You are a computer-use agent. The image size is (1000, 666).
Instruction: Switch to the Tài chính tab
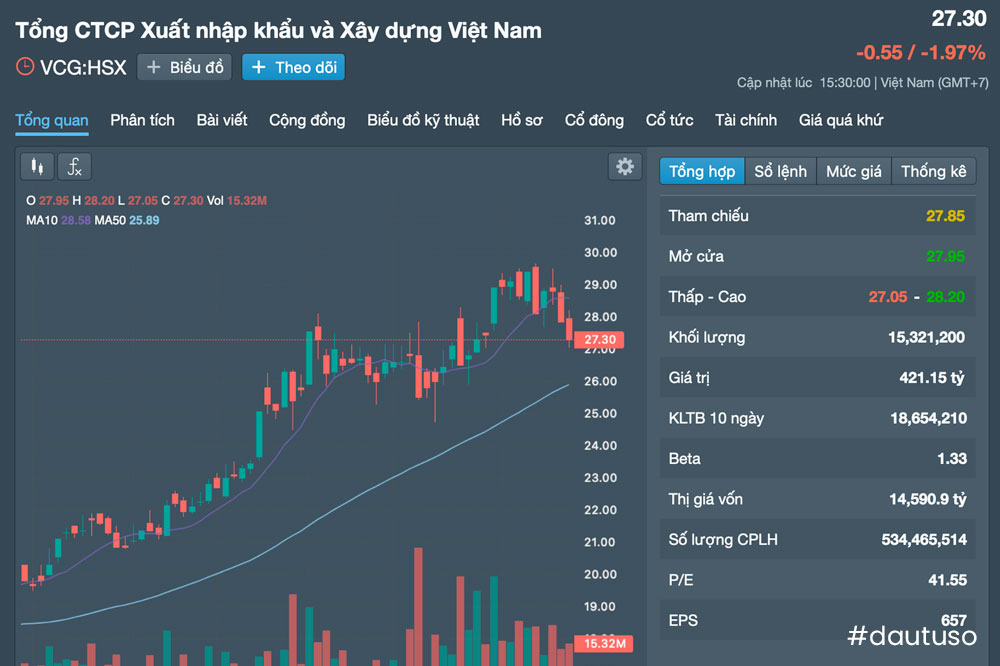[746, 120]
